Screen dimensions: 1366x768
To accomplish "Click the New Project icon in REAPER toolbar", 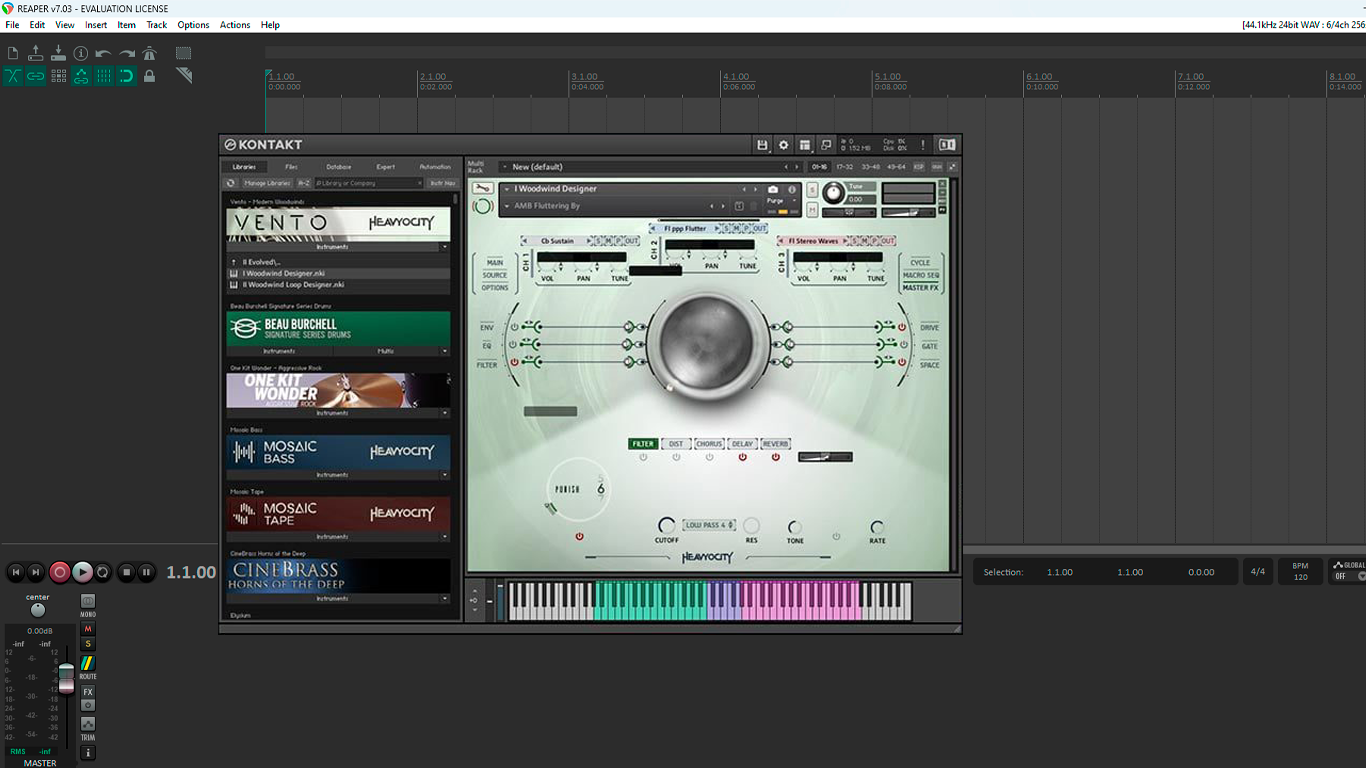I will click(13, 53).
